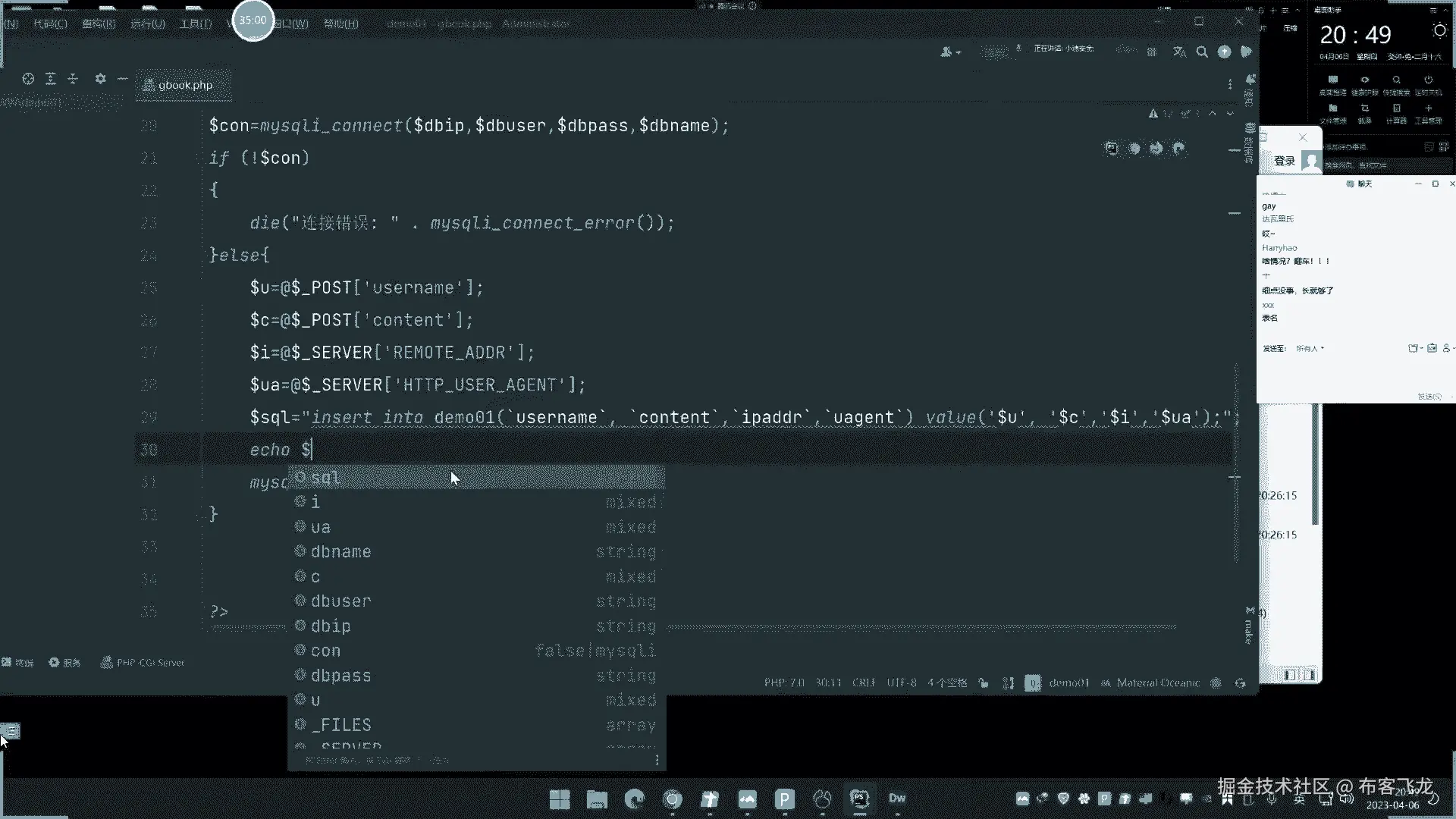Pick dbname autocomplete suggestion

(x=340, y=552)
